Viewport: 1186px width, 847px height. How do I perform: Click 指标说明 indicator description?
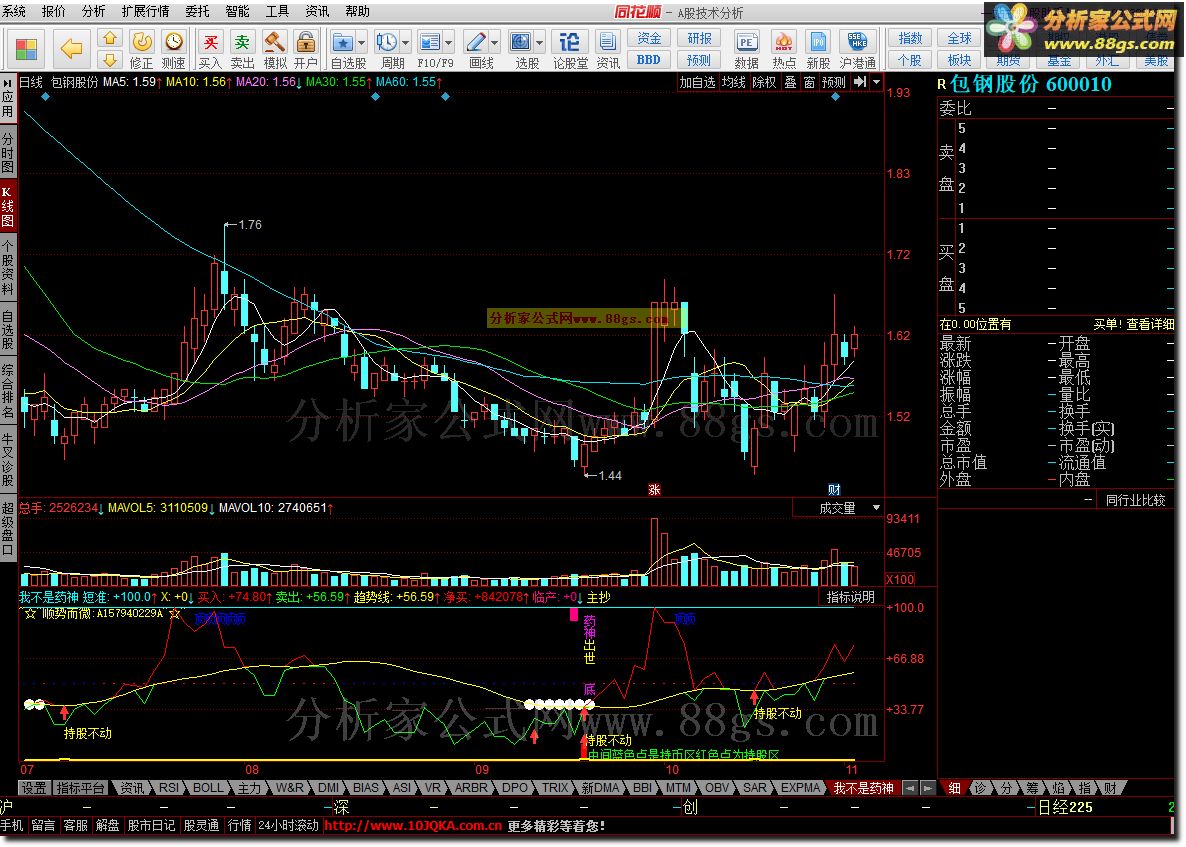[x=851, y=597]
